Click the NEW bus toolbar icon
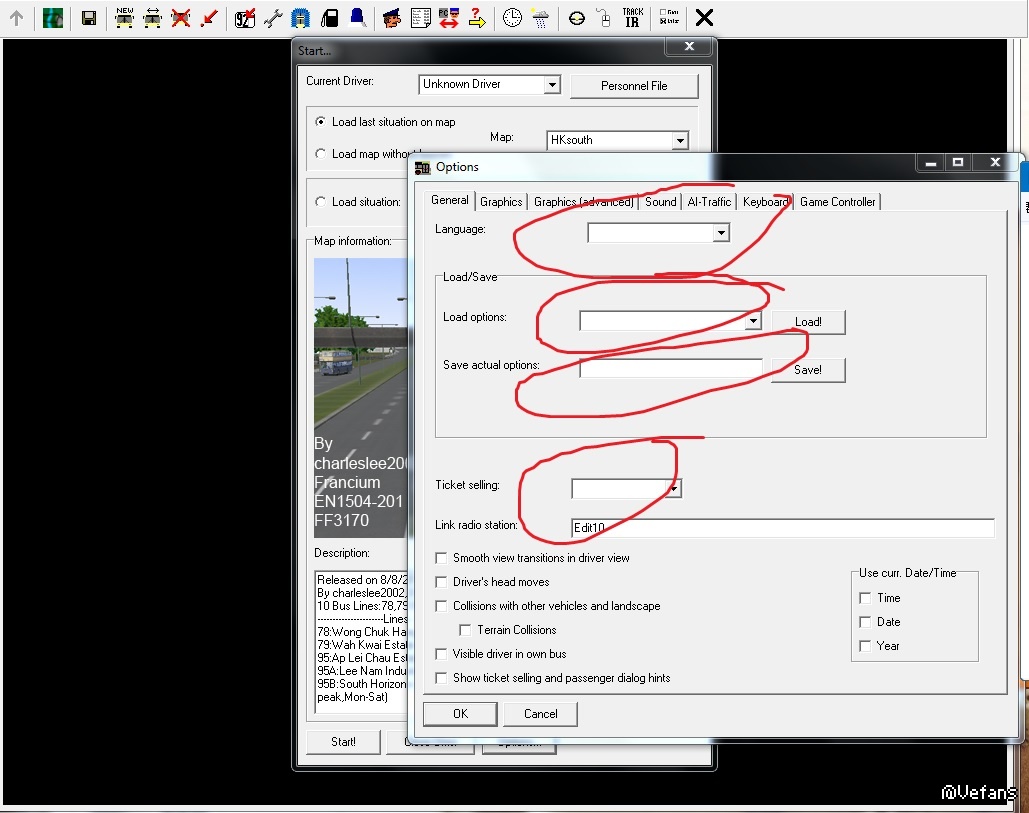 (124, 18)
